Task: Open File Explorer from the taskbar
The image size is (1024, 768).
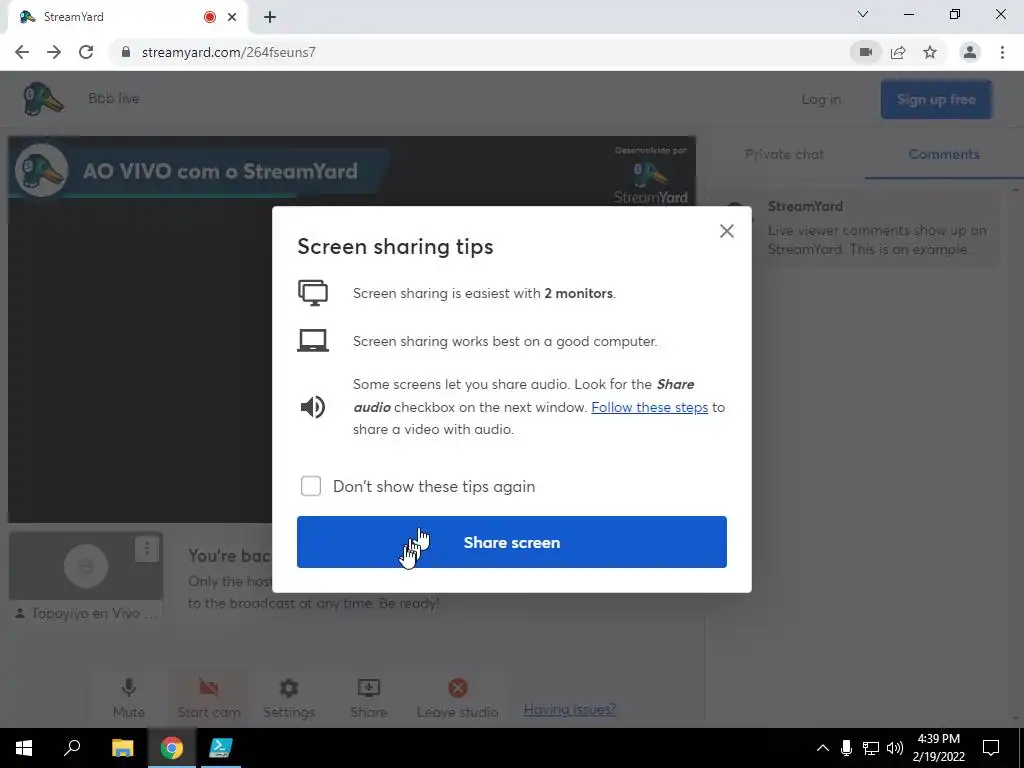Action: tap(122, 748)
